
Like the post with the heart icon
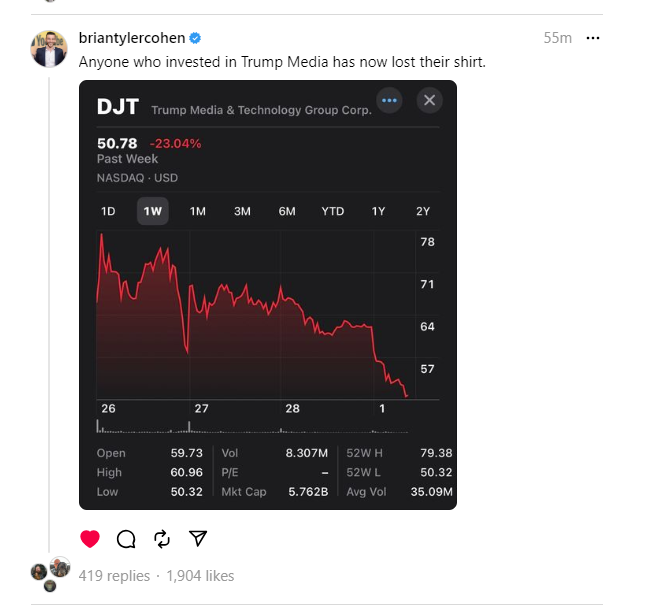90,539
